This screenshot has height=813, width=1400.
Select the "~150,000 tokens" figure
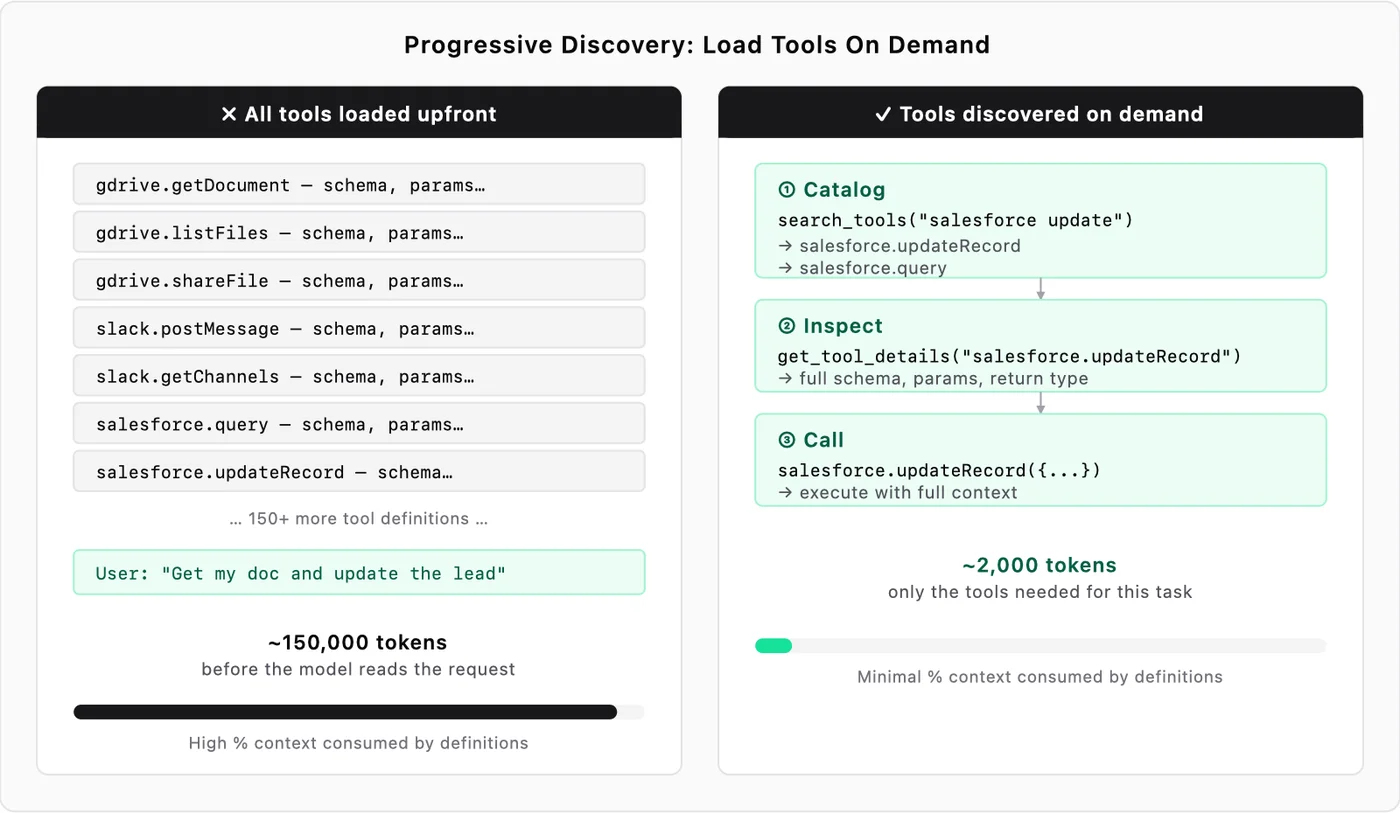pos(358,642)
